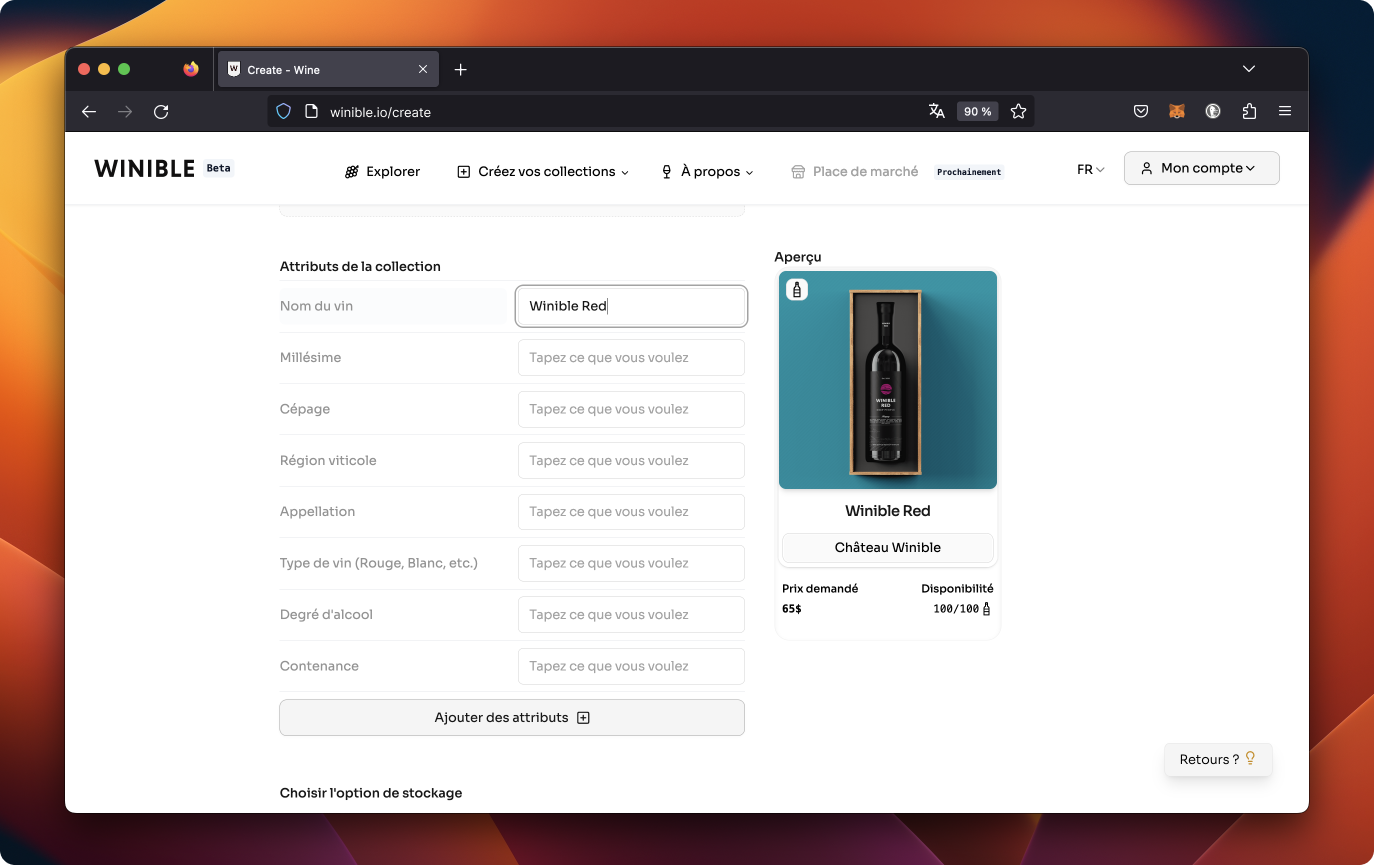Screen dimensions: 1374x865
Task: Click the 100/100 availability value
Action: click(x=956, y=608)
